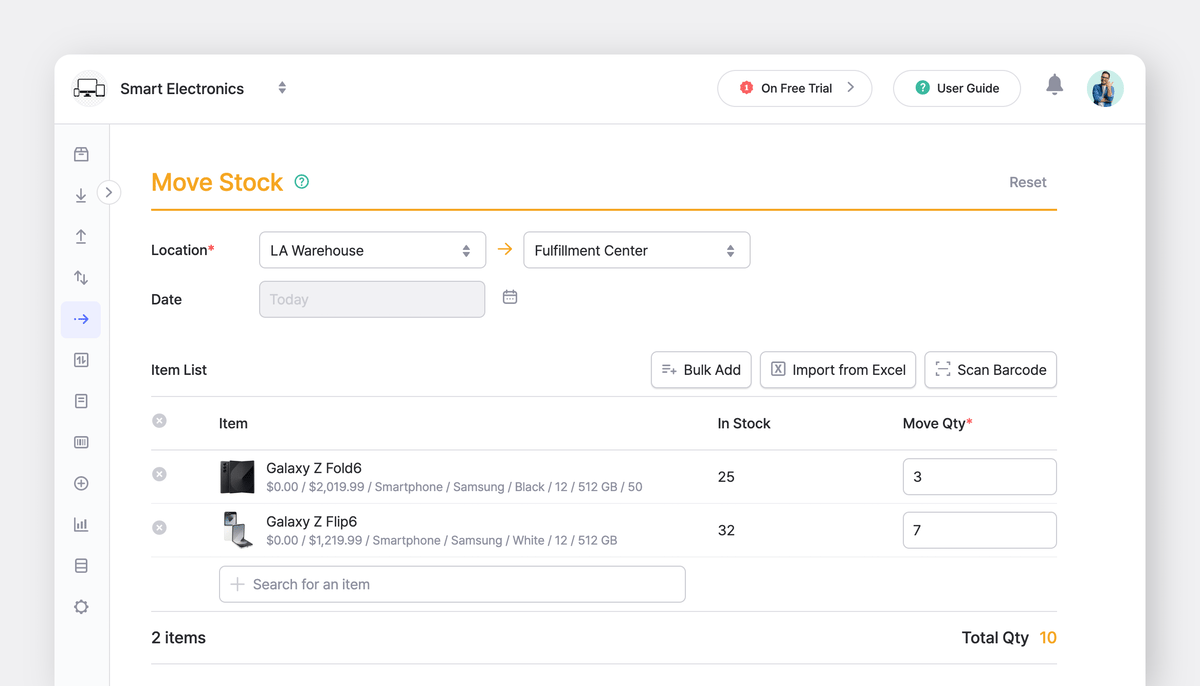This screenshot has height=686, width=1200.
Task: Select the Stock In down-arrow sidebar icon
Action: click(x=81, y=195)
